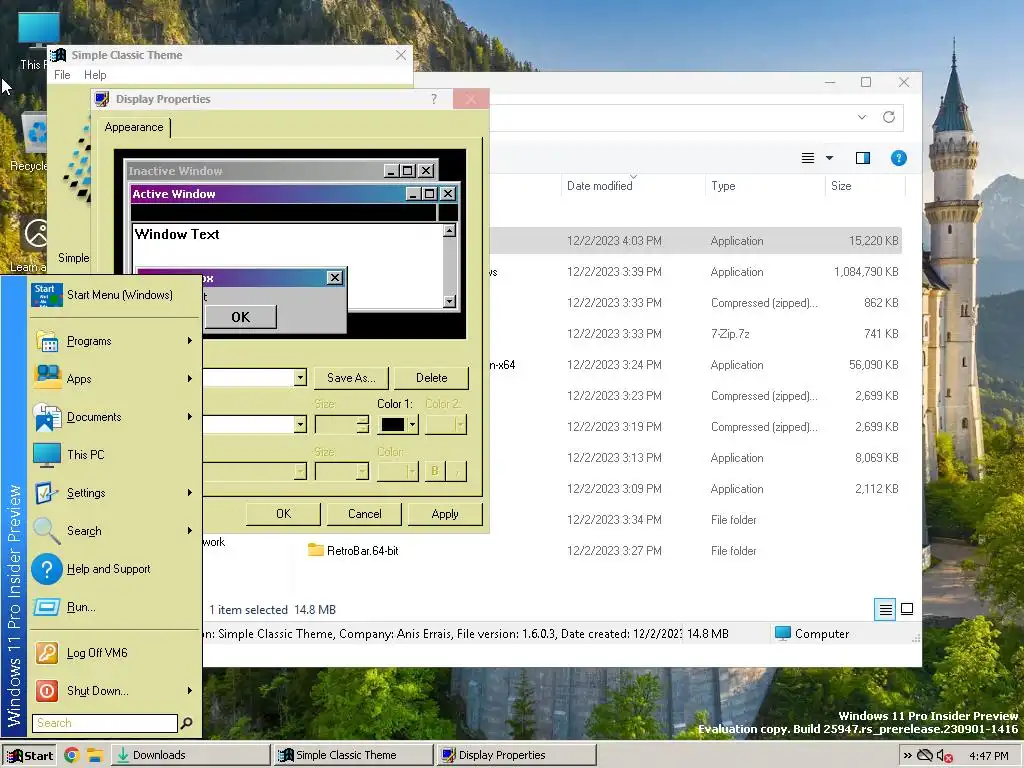This screenshot has height=768, width=1024.
Task: Click the Display Properties help question mark
Action: (434, 99)
